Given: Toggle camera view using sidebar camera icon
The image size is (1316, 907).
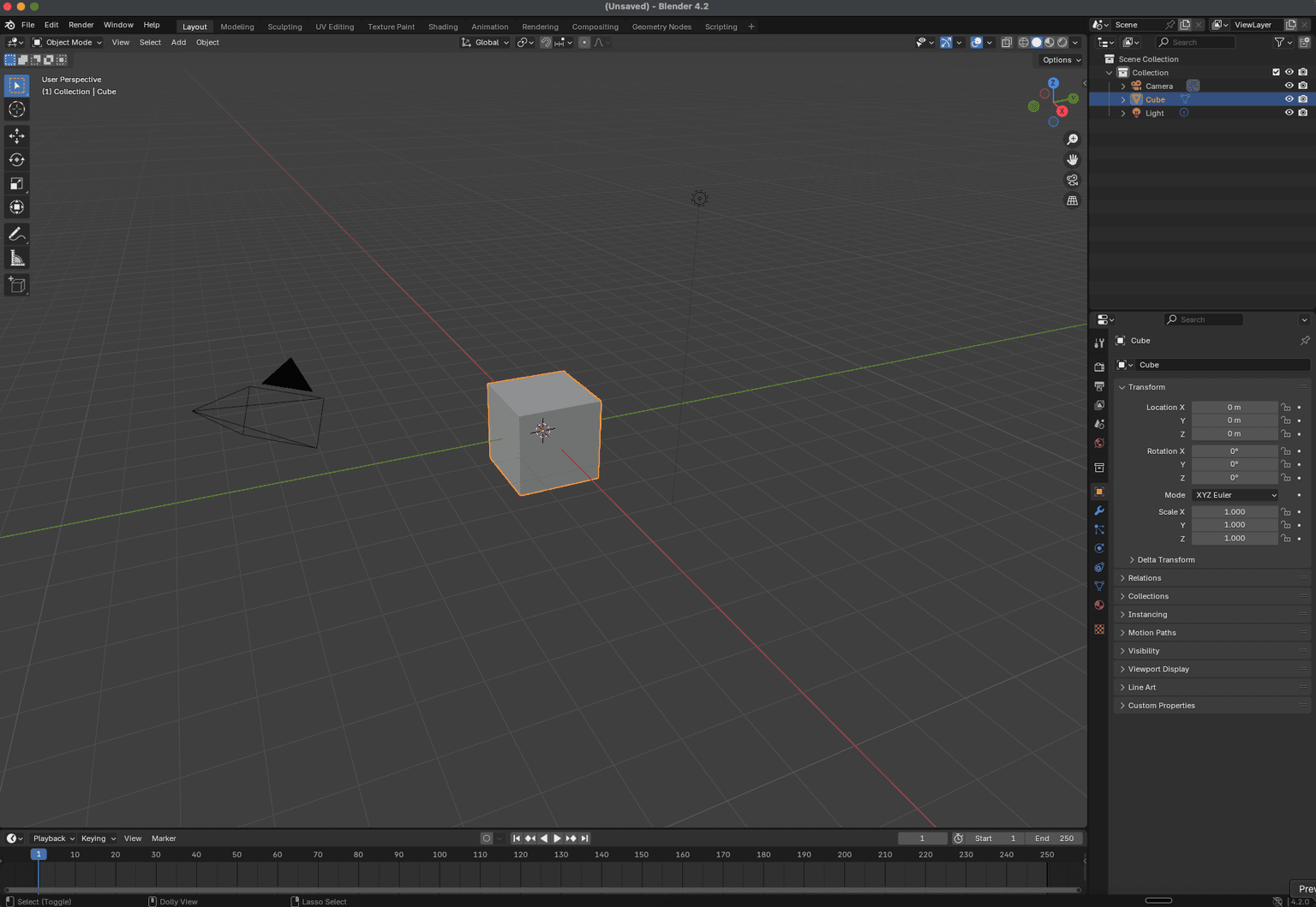Looking at the screenshot, I should (1072, 180).
